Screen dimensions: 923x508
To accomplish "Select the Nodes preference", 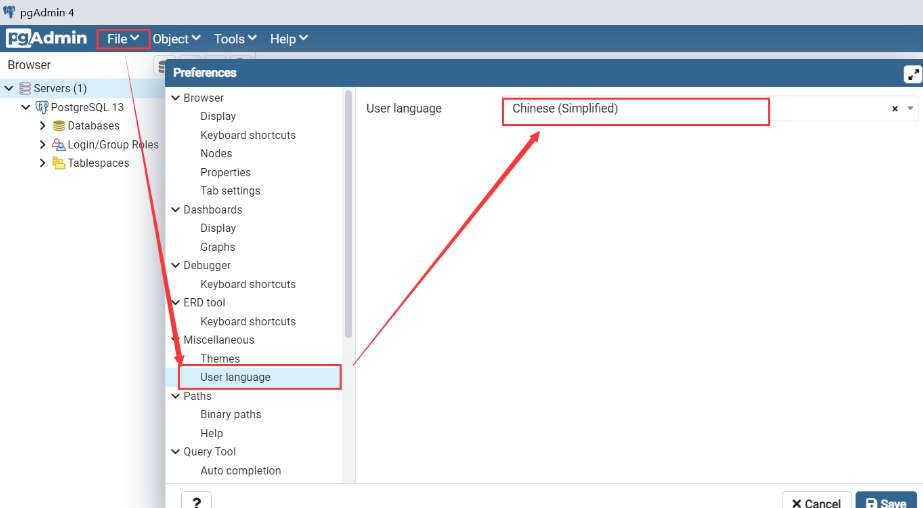I will [216, 154].
